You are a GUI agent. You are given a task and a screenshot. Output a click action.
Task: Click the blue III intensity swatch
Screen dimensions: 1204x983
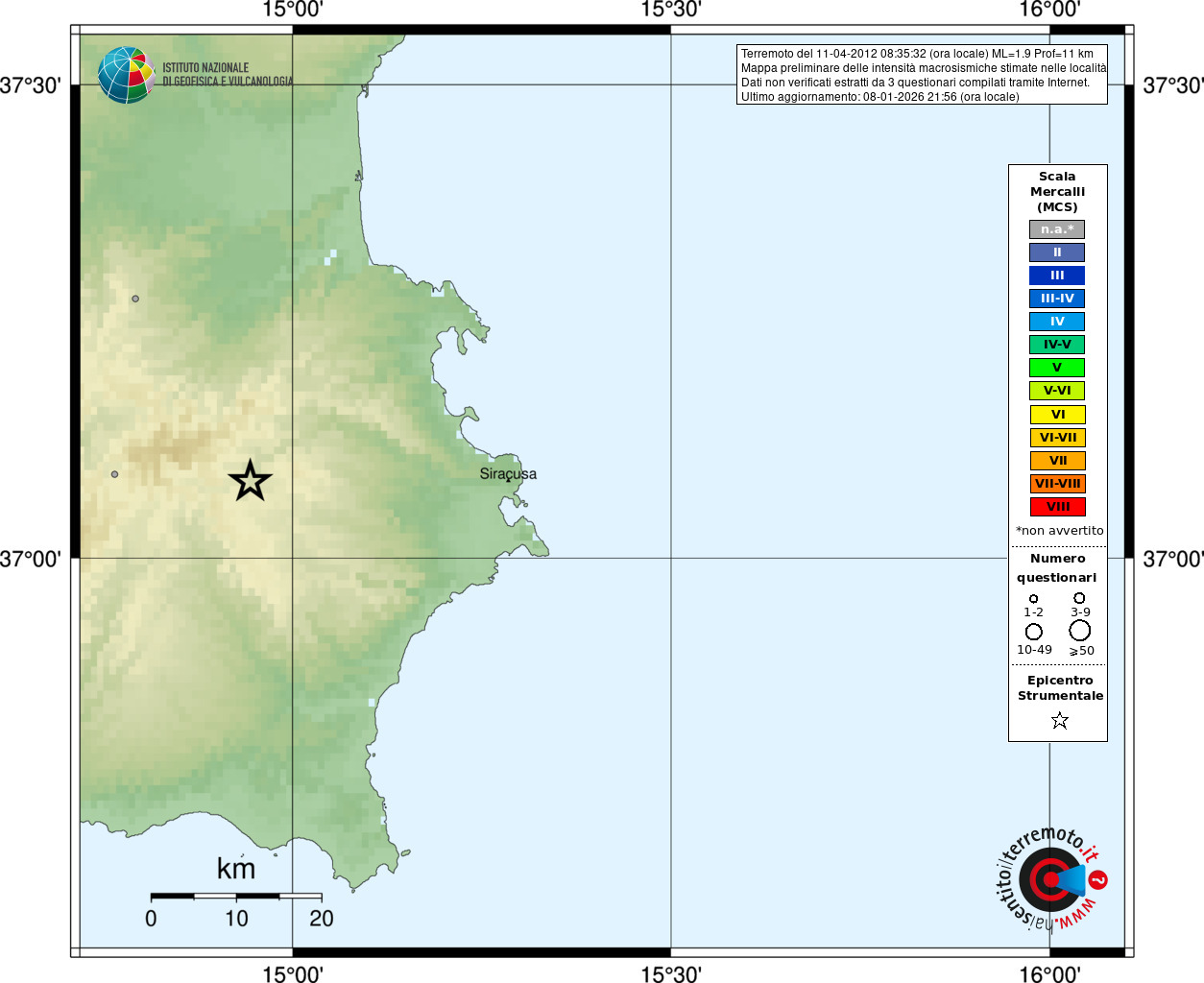(1057, 276)
